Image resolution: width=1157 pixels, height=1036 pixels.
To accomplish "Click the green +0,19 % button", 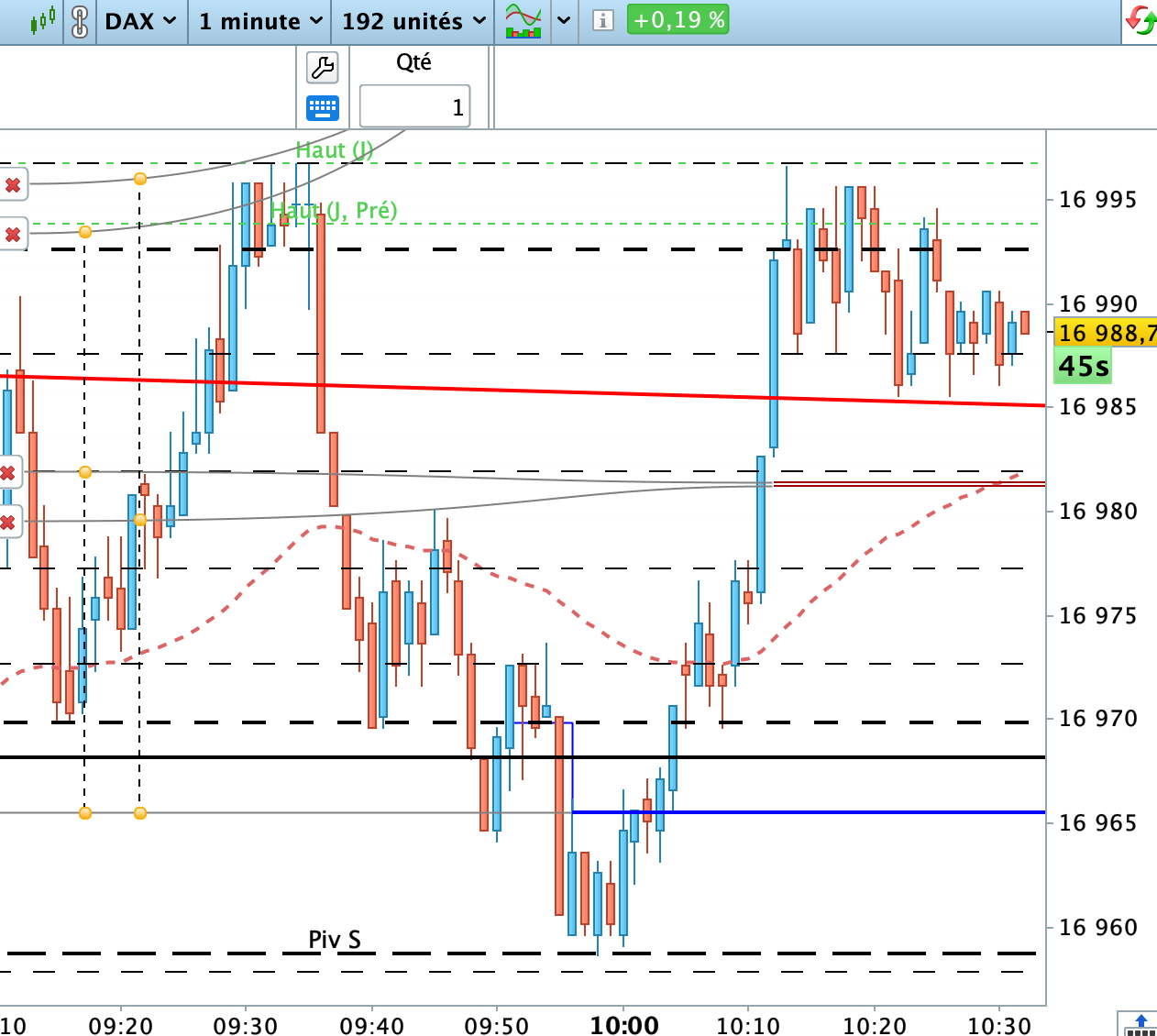I will coord(678,20).
